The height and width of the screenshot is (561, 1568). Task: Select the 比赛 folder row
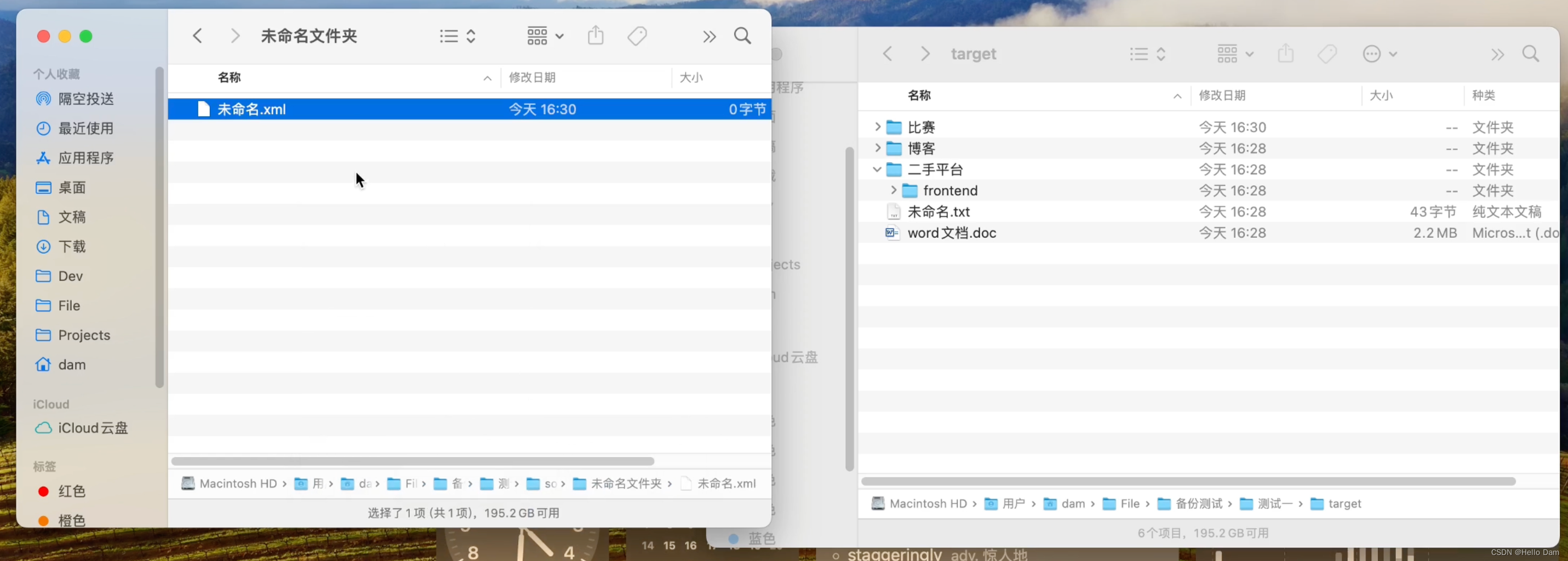1210,127
